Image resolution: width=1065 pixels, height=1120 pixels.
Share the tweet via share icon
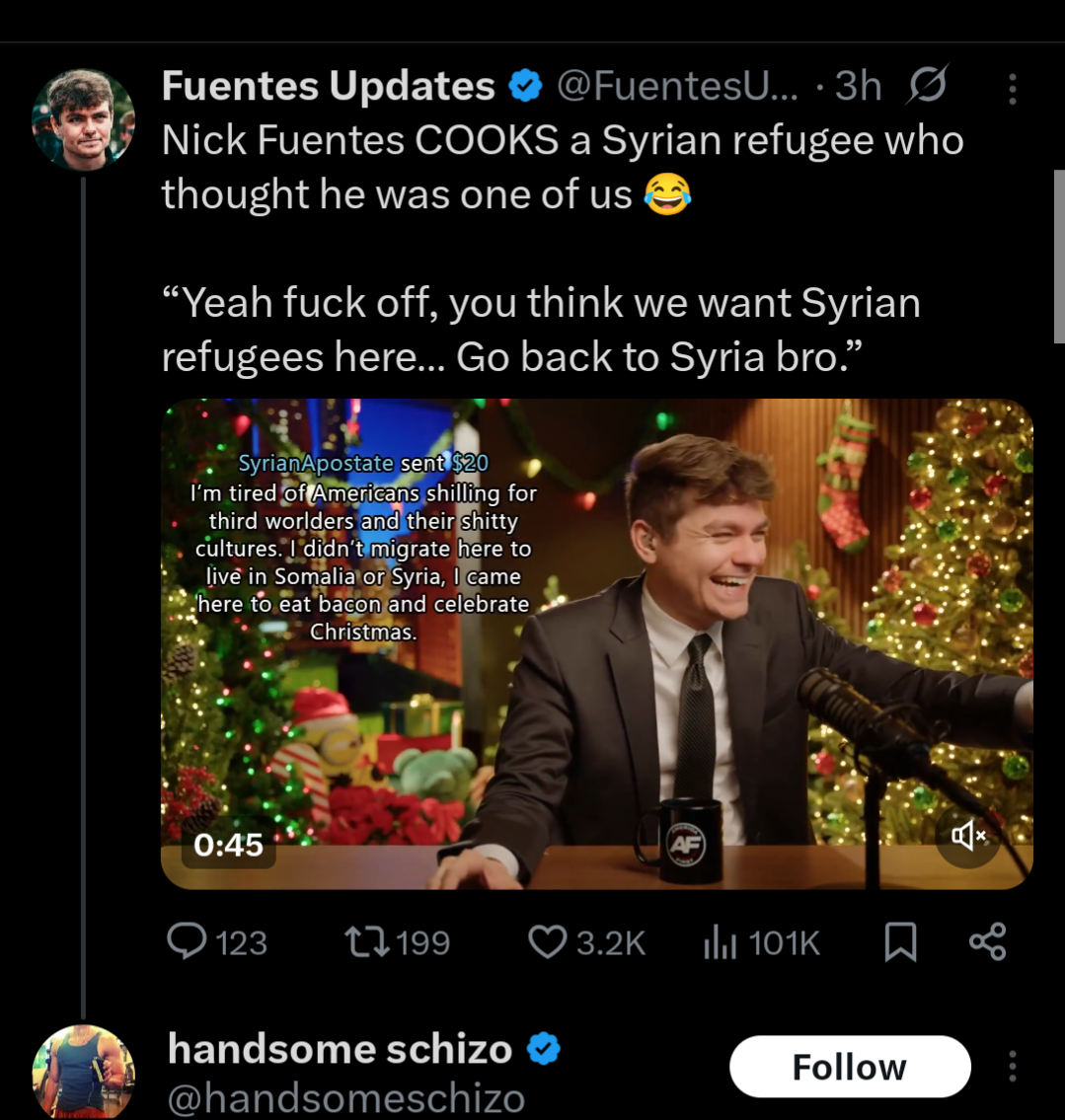point(987,941)
